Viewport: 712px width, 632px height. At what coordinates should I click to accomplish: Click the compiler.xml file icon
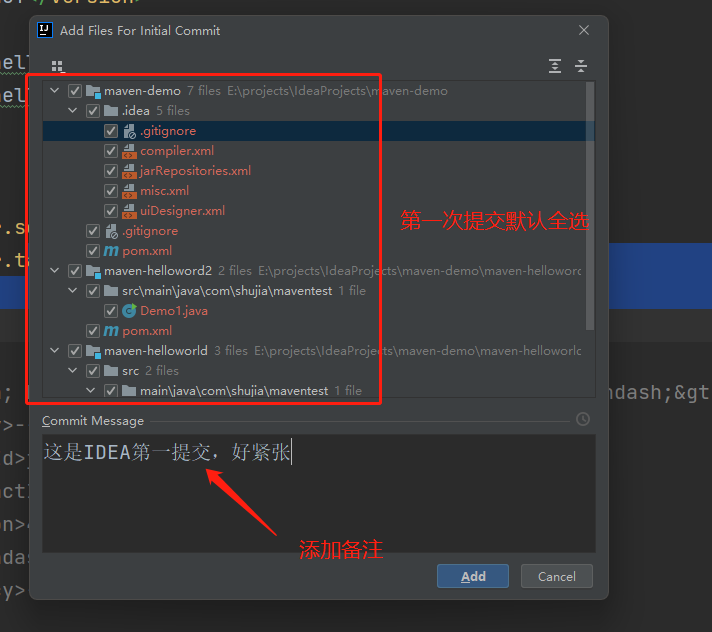pyautogui.click(x=129, y=151)
